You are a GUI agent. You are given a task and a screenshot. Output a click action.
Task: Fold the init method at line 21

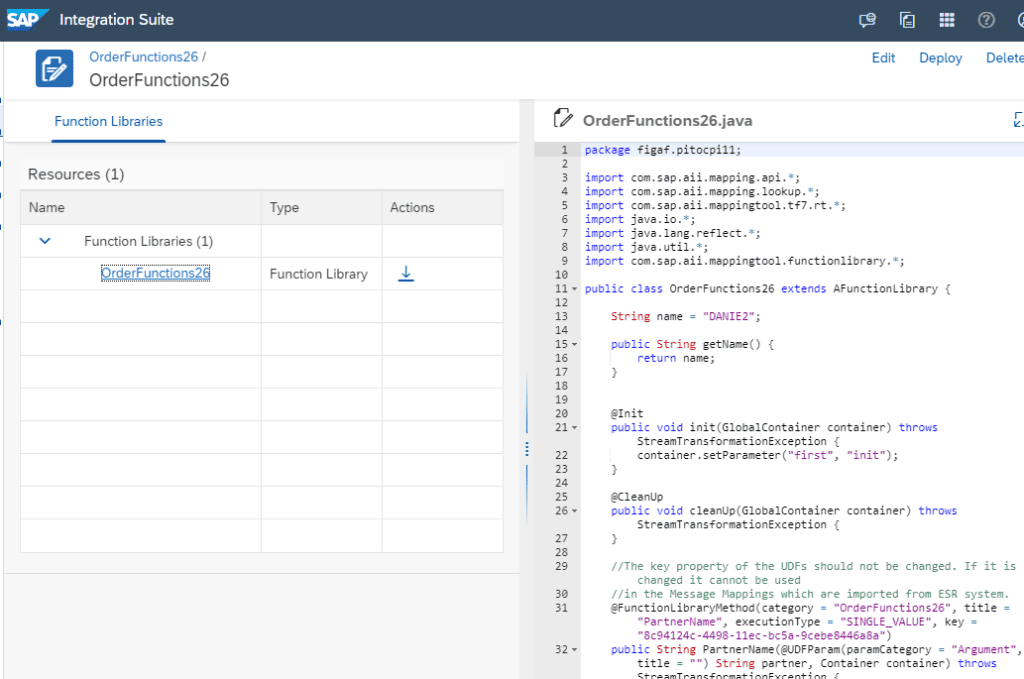(575, 428)
